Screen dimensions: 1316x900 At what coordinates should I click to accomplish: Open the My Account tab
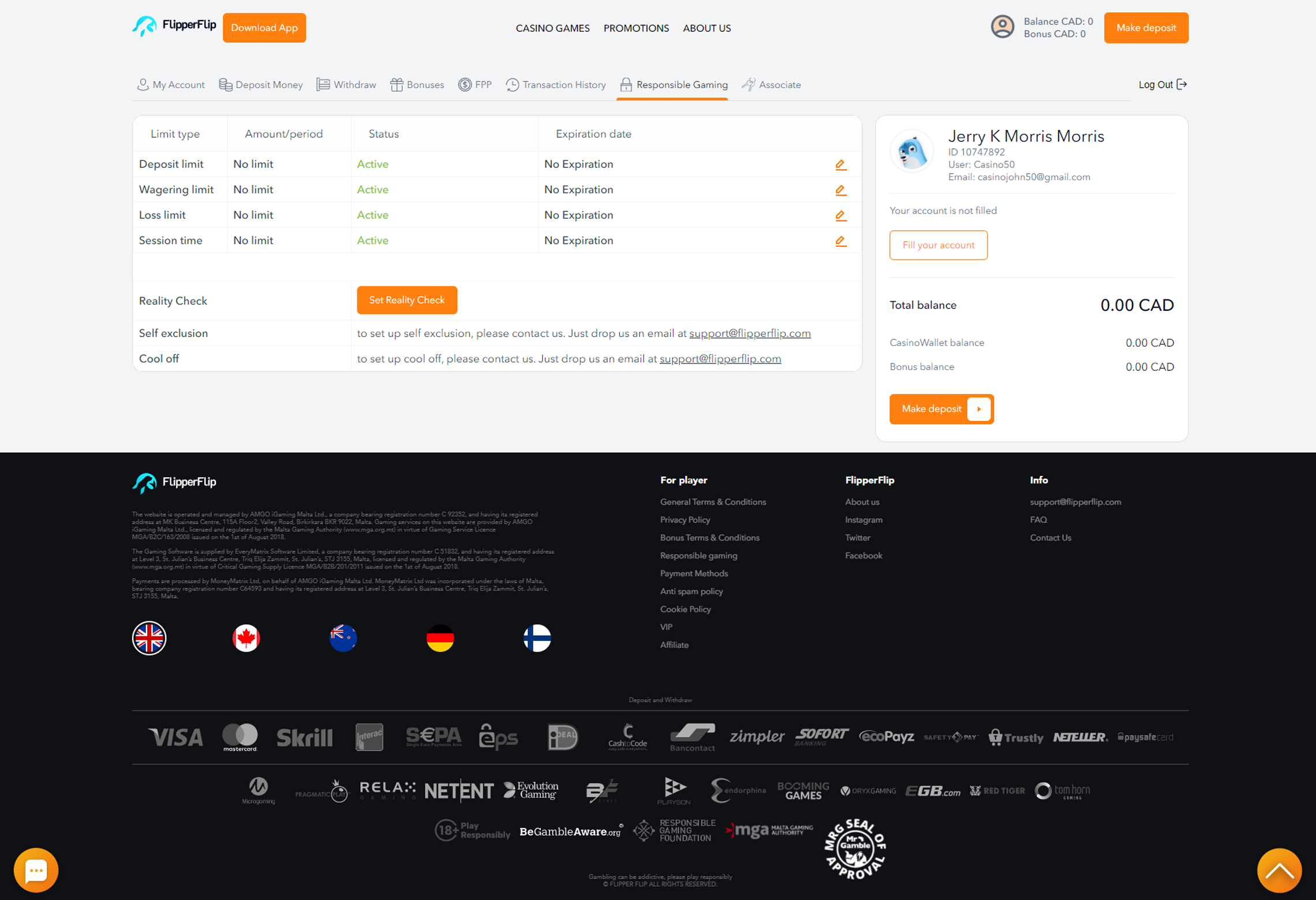[x=171, y=85]
